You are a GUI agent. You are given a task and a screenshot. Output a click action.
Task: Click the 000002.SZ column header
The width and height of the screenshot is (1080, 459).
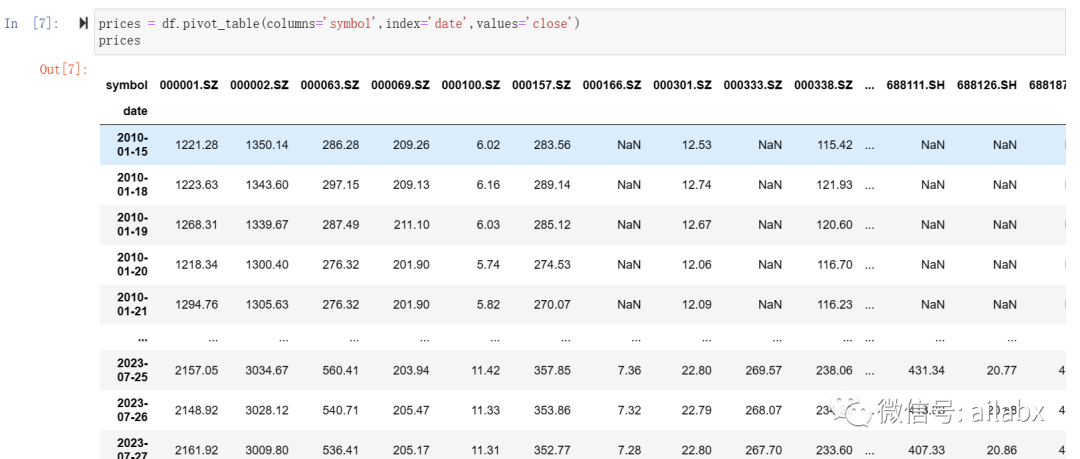pos(259,85)
